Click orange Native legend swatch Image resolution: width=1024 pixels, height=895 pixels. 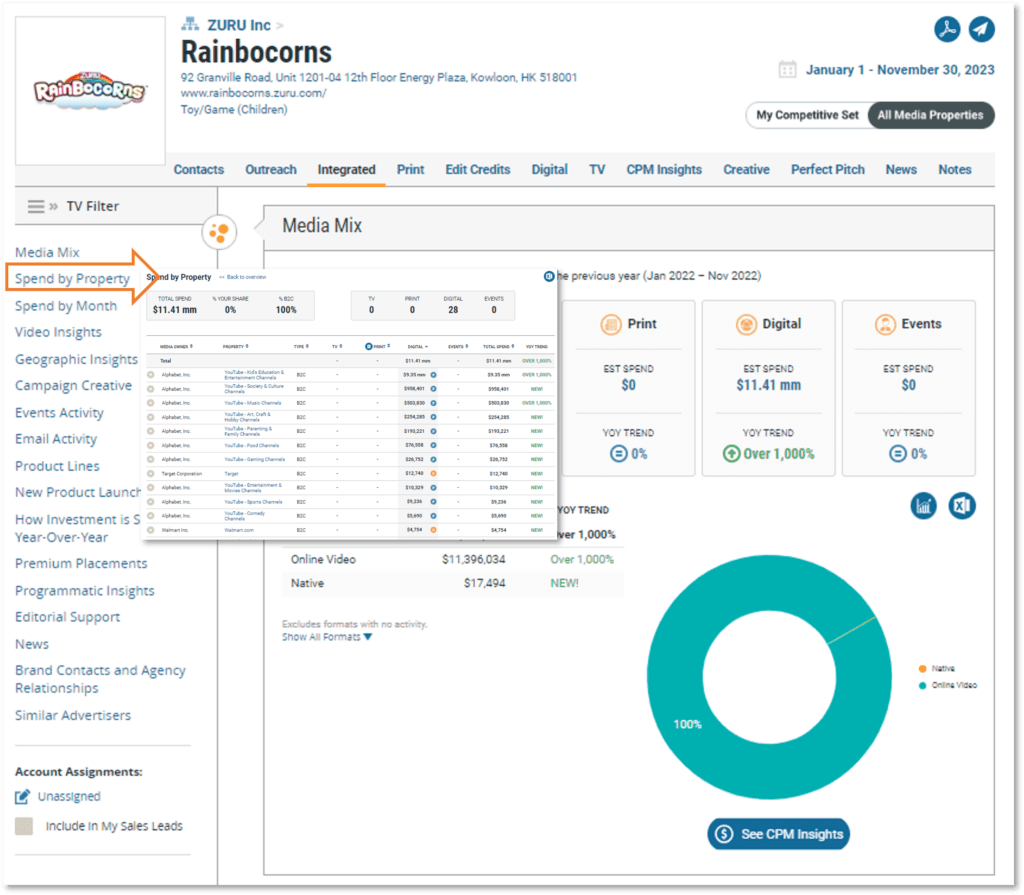(x=922, y=668)
